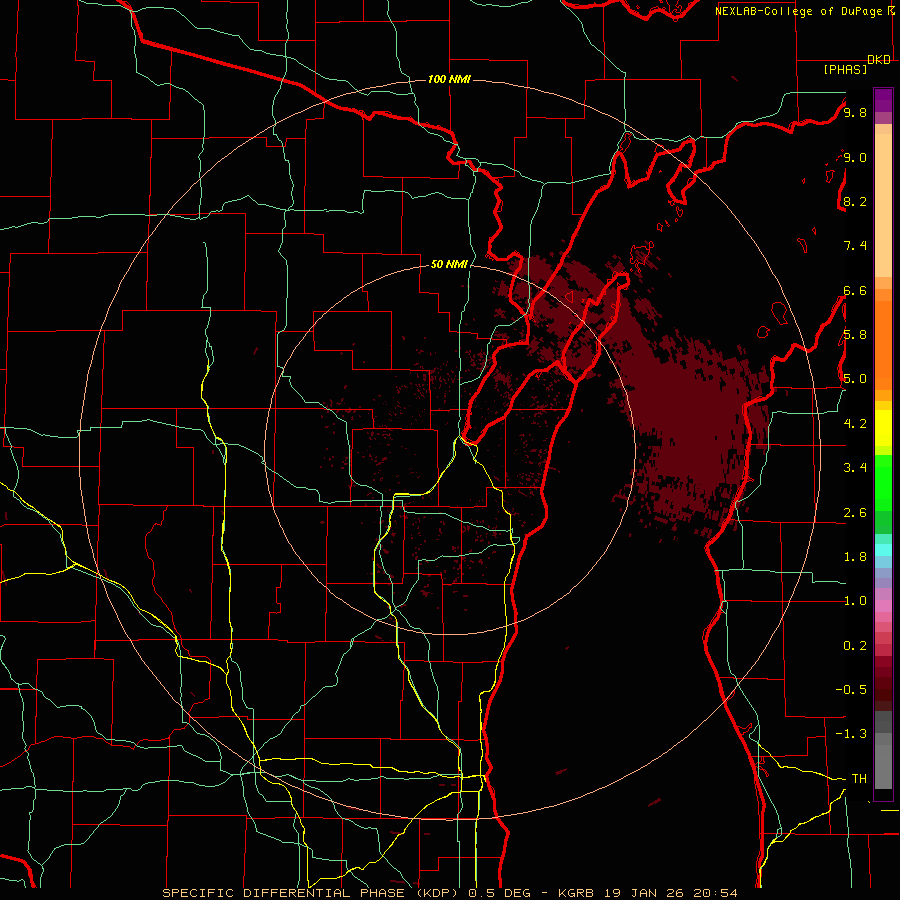Click the 7.4 scale value
This screenshot has height=900, width=900.
(x=855, y=246)
